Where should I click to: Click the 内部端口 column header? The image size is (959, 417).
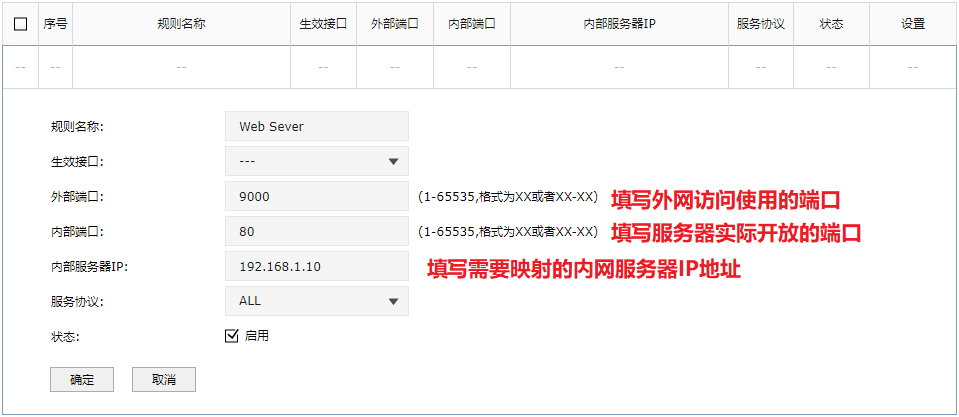[x=472, y=24]
